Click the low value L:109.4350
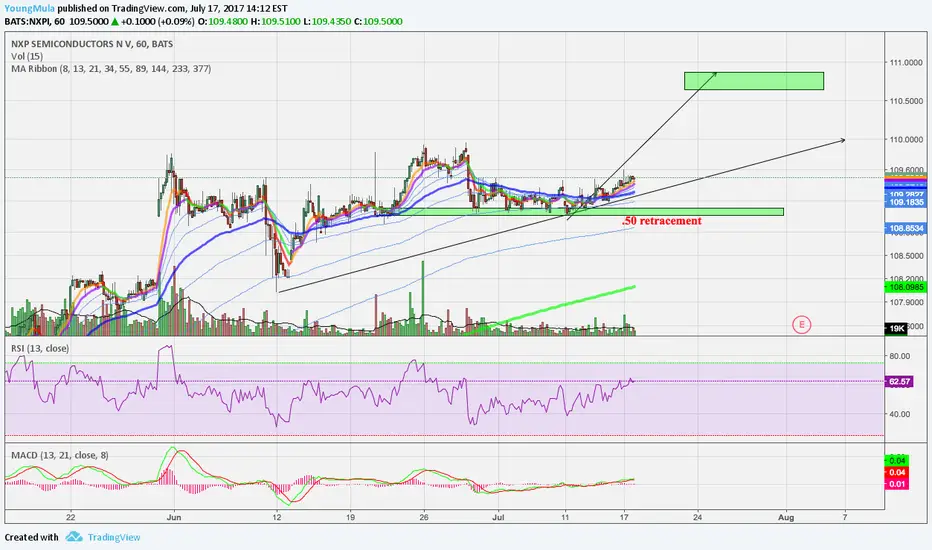The height and width of the screenshot is (550, 932). coord(328,21)
